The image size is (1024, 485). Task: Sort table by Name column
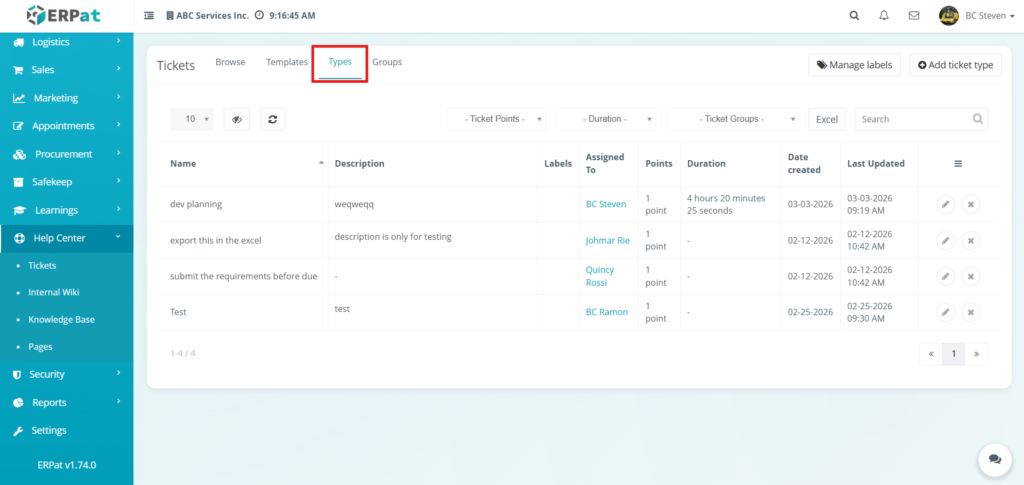(x=244, y=164)
